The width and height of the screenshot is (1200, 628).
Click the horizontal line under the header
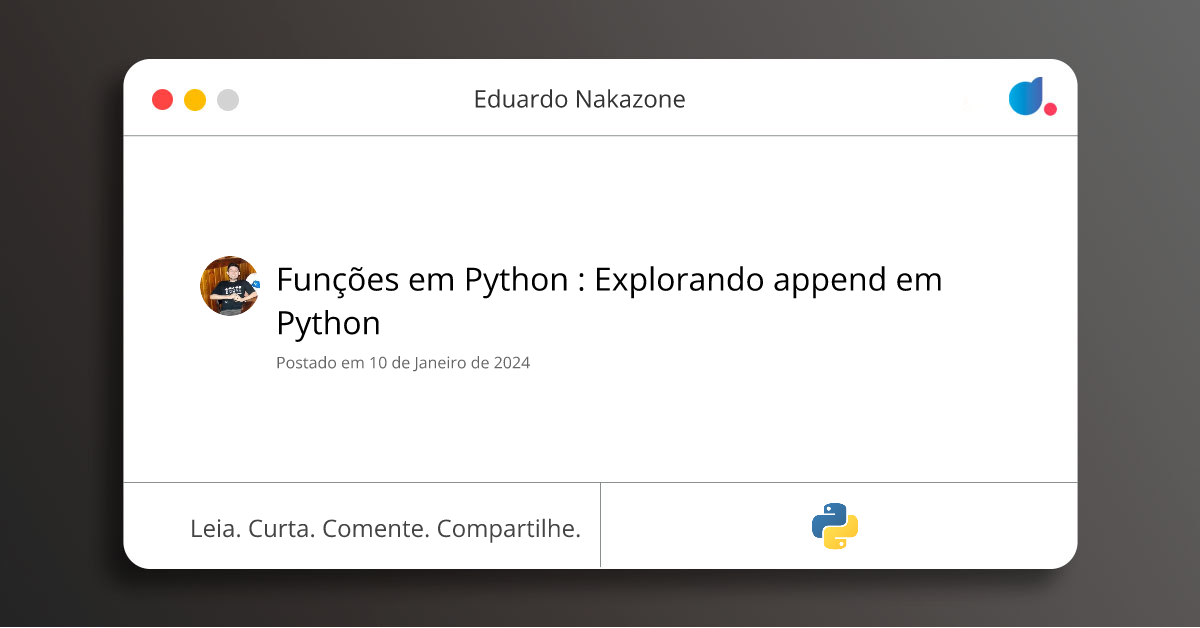tap(600, 135)
